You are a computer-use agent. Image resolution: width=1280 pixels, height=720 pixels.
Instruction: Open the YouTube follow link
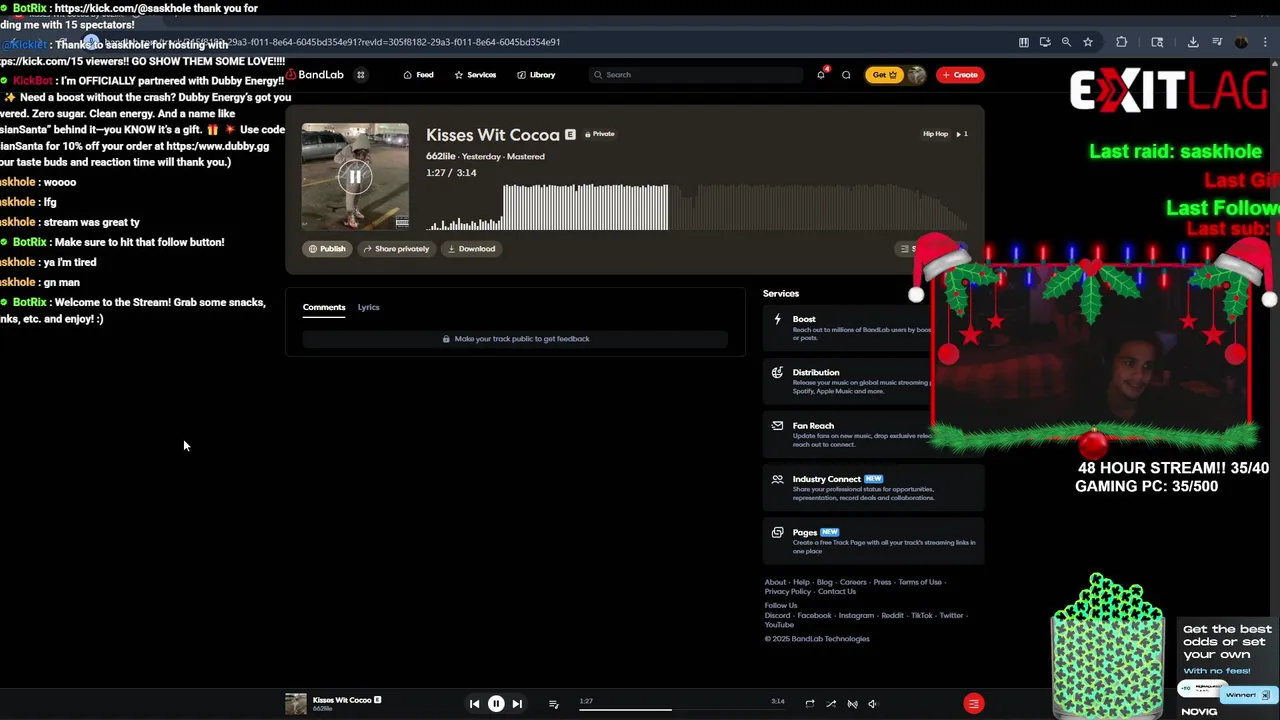pyautogui.click(x=779, y=625)
